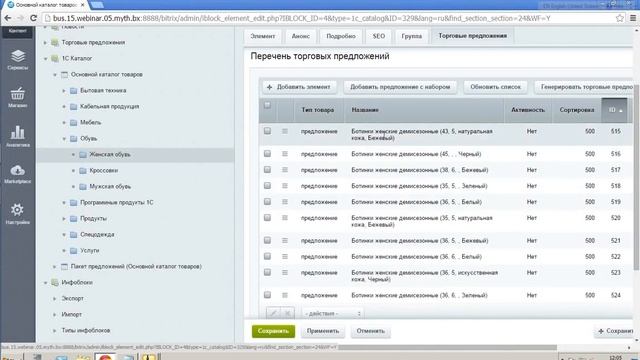Click the green Сохранить button
The height and width of the screenshot is (360, 640).
click(273, 331)
